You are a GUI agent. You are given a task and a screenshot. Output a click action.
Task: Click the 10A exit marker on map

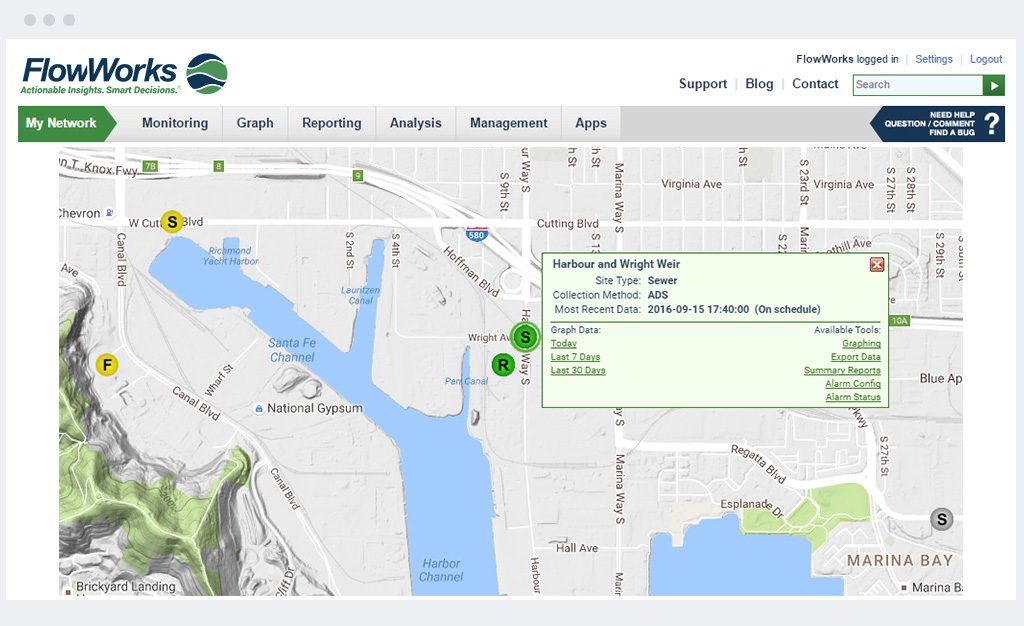point(900,321)
